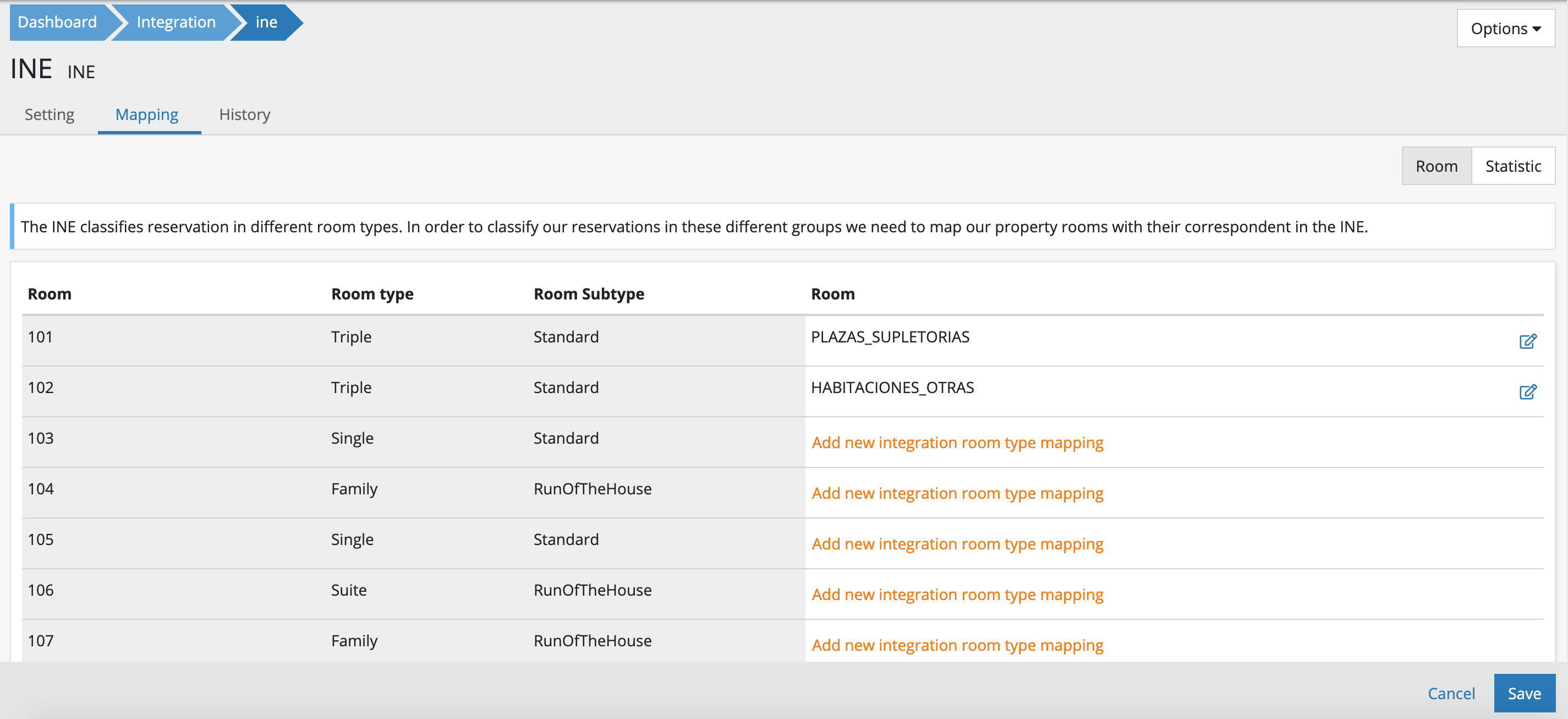Add room type mapping for room 107

tap(957, 645)
